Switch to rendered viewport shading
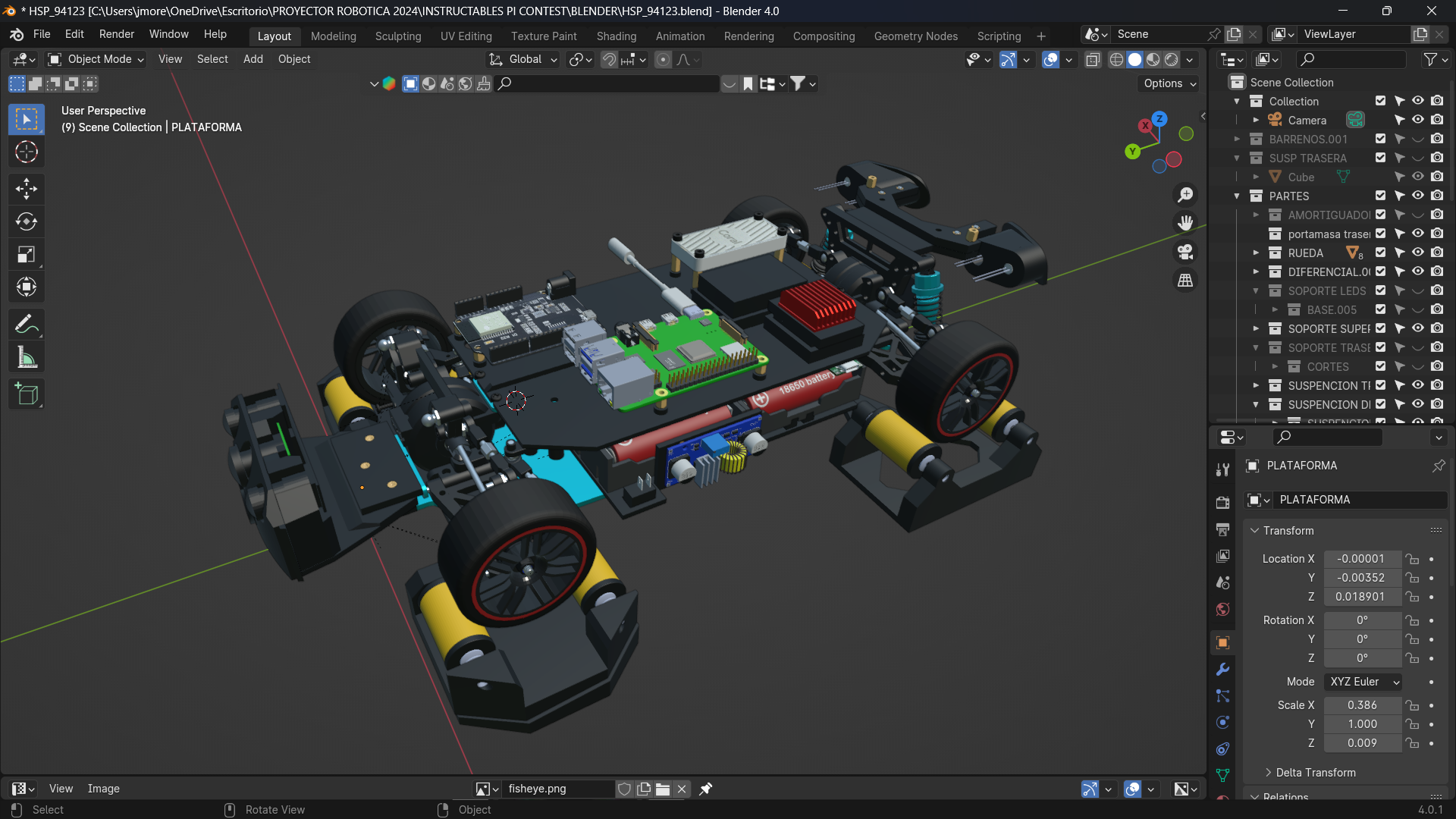The image size is (1456, 819). [x=1172, y=60]
